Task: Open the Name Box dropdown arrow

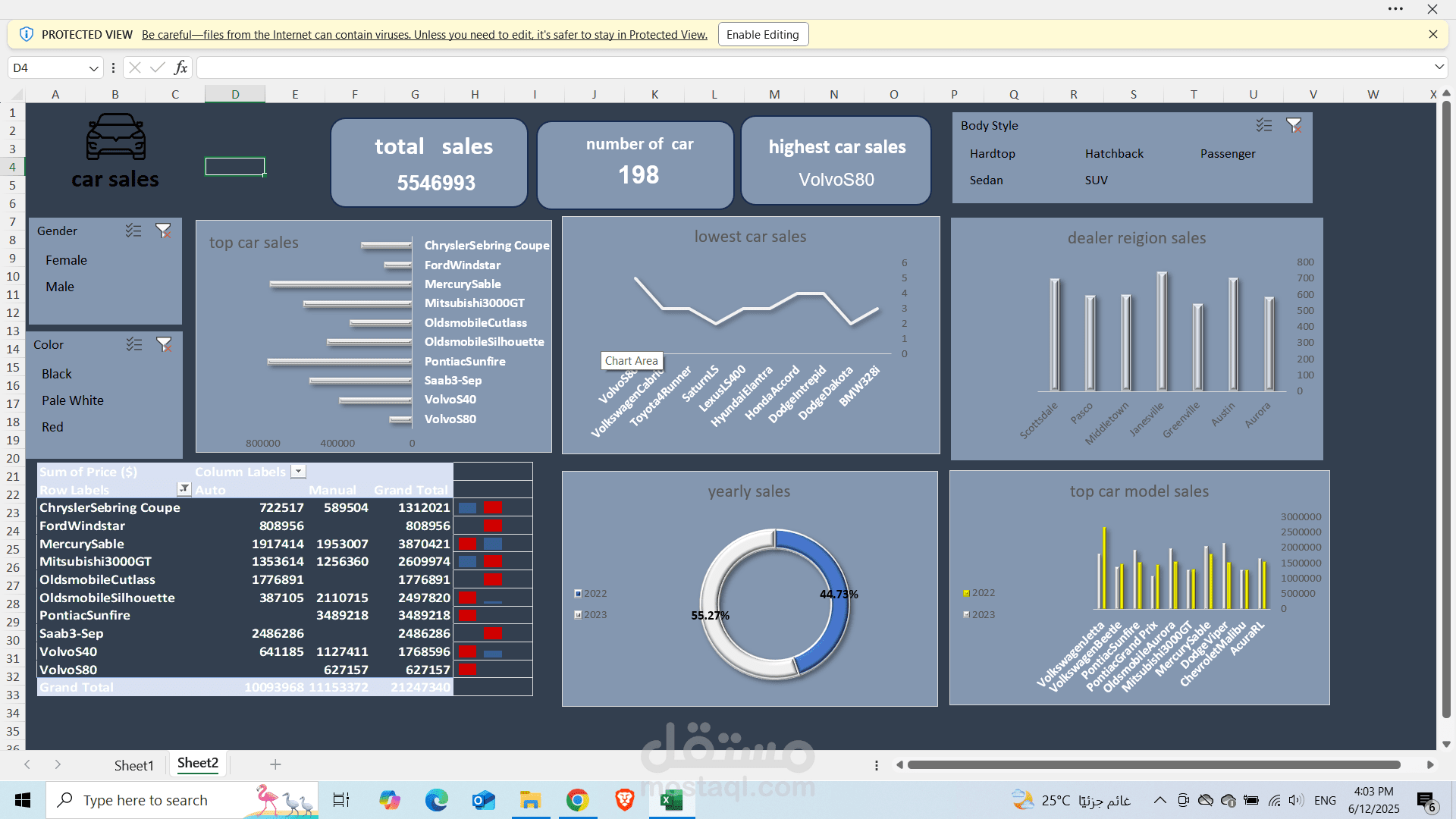Action: (x=93, y=68)
